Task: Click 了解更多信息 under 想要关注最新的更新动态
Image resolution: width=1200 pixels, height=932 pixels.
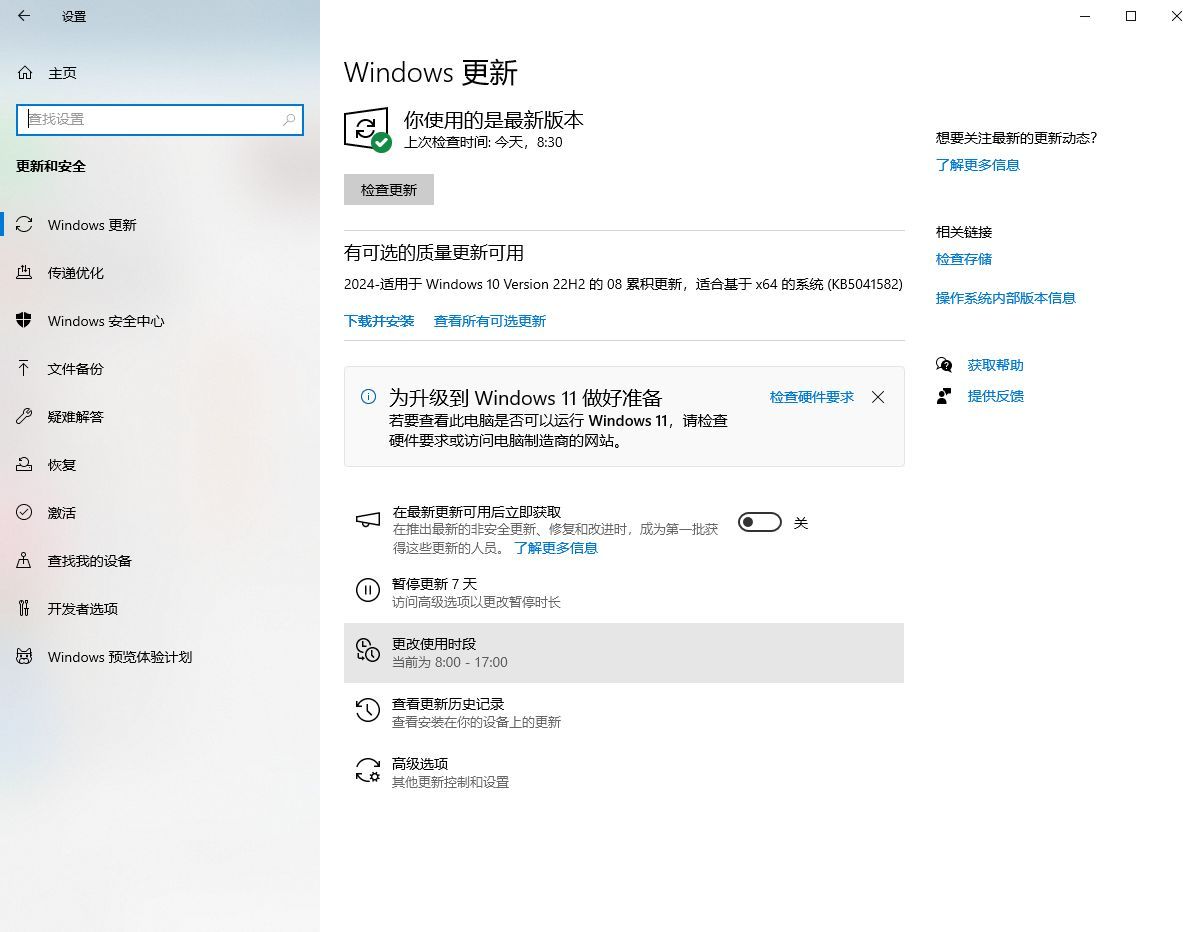Action: coord(978,165)
